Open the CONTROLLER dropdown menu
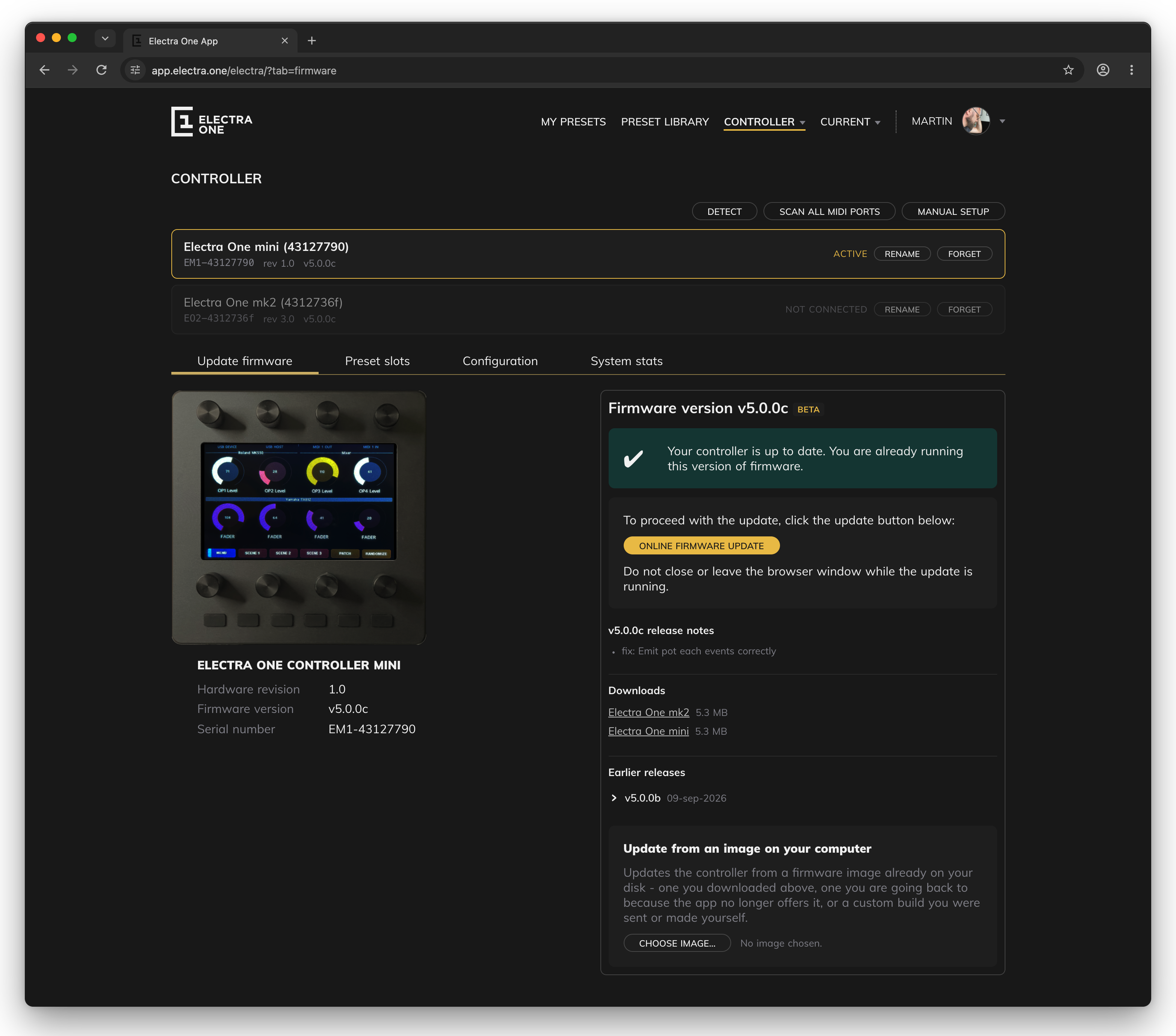The image size is (1176, 1036). click(764, 122)
